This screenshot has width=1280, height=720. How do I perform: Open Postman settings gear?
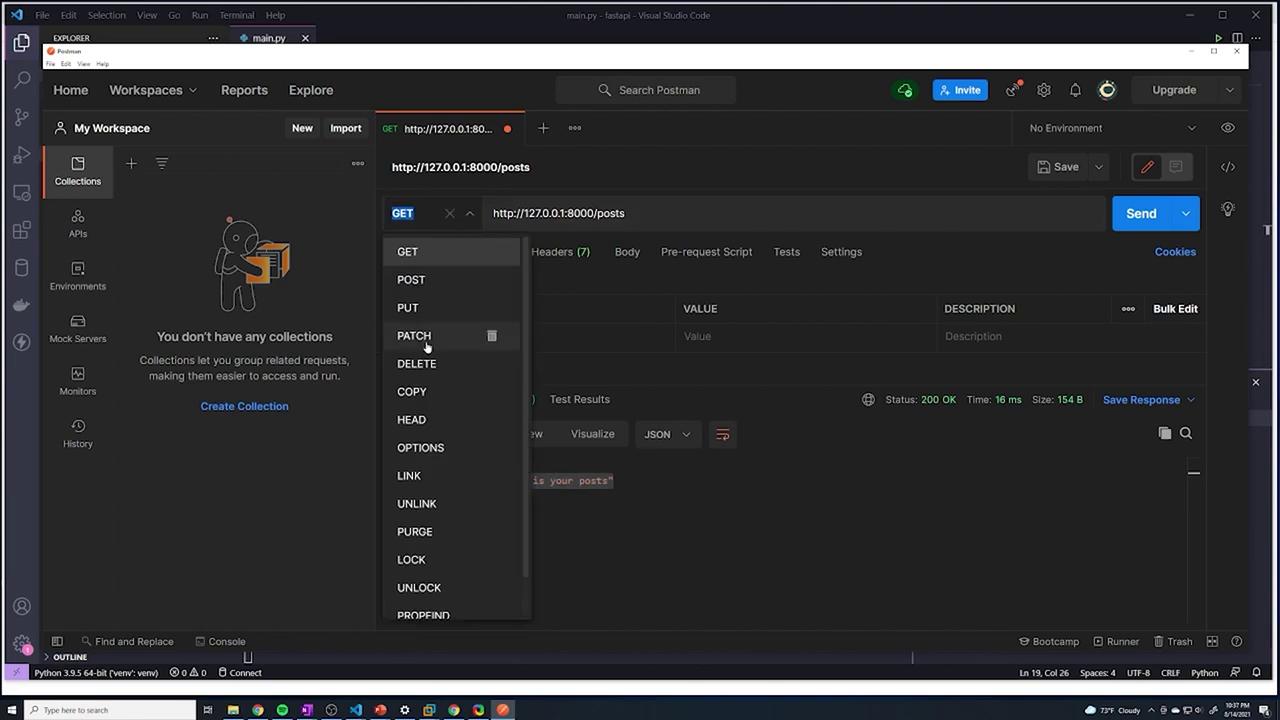(1044, 90)
